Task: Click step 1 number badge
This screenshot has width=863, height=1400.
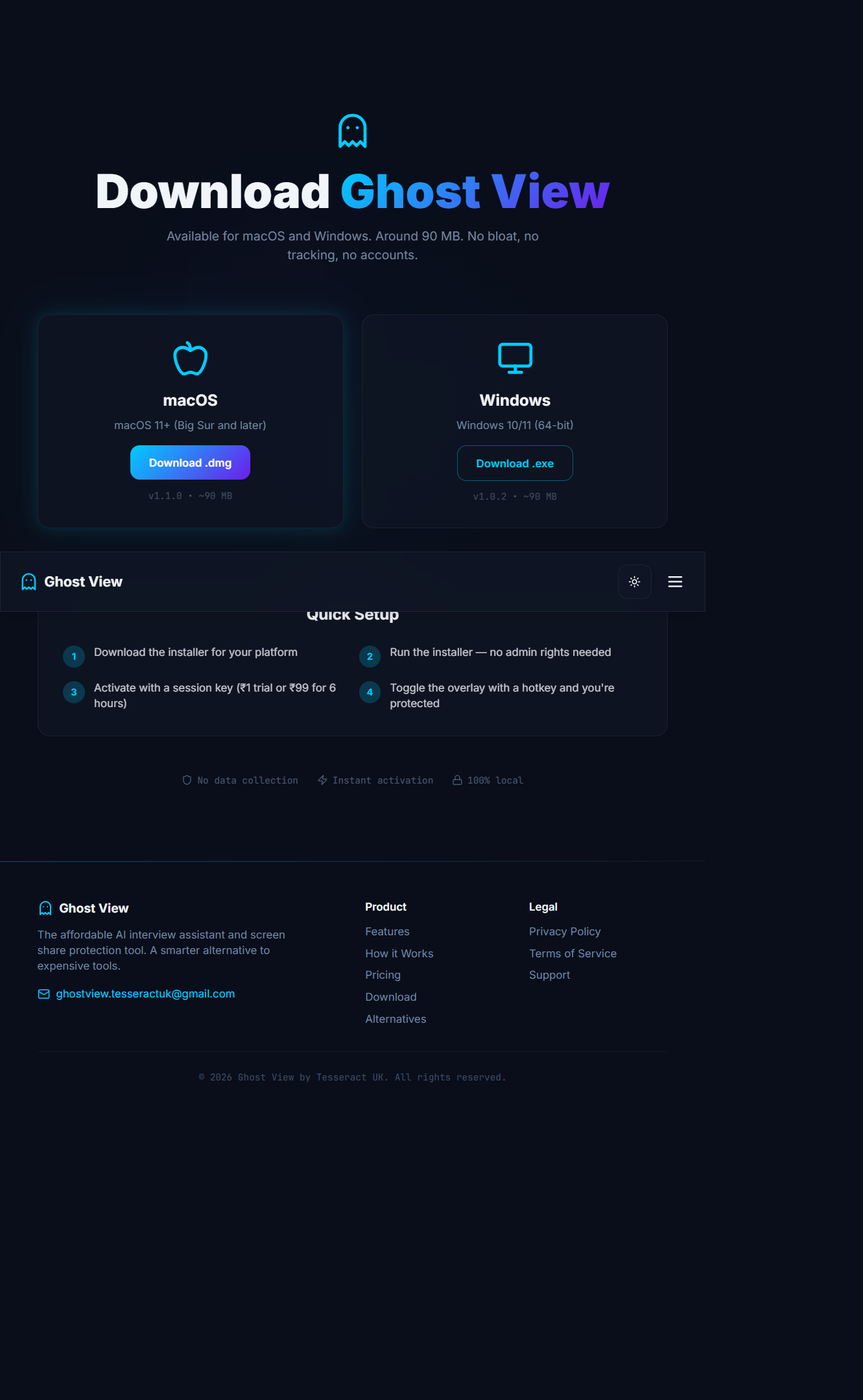Action: pyautogui.click(x=74, y=657)
